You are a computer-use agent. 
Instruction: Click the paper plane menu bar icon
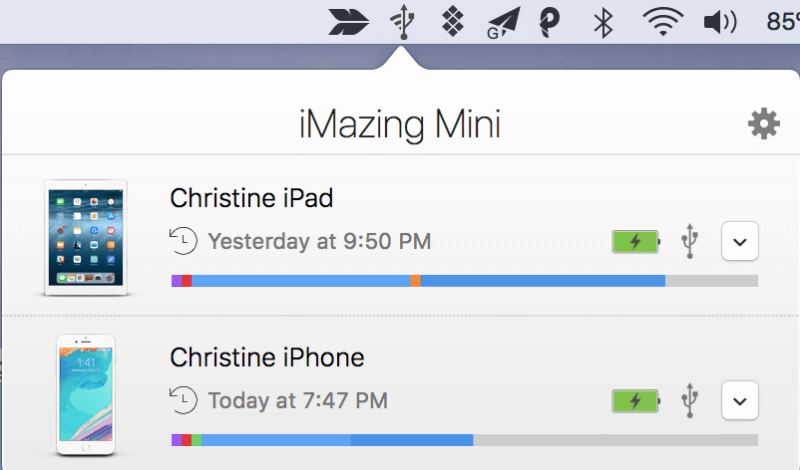point(504,23)
